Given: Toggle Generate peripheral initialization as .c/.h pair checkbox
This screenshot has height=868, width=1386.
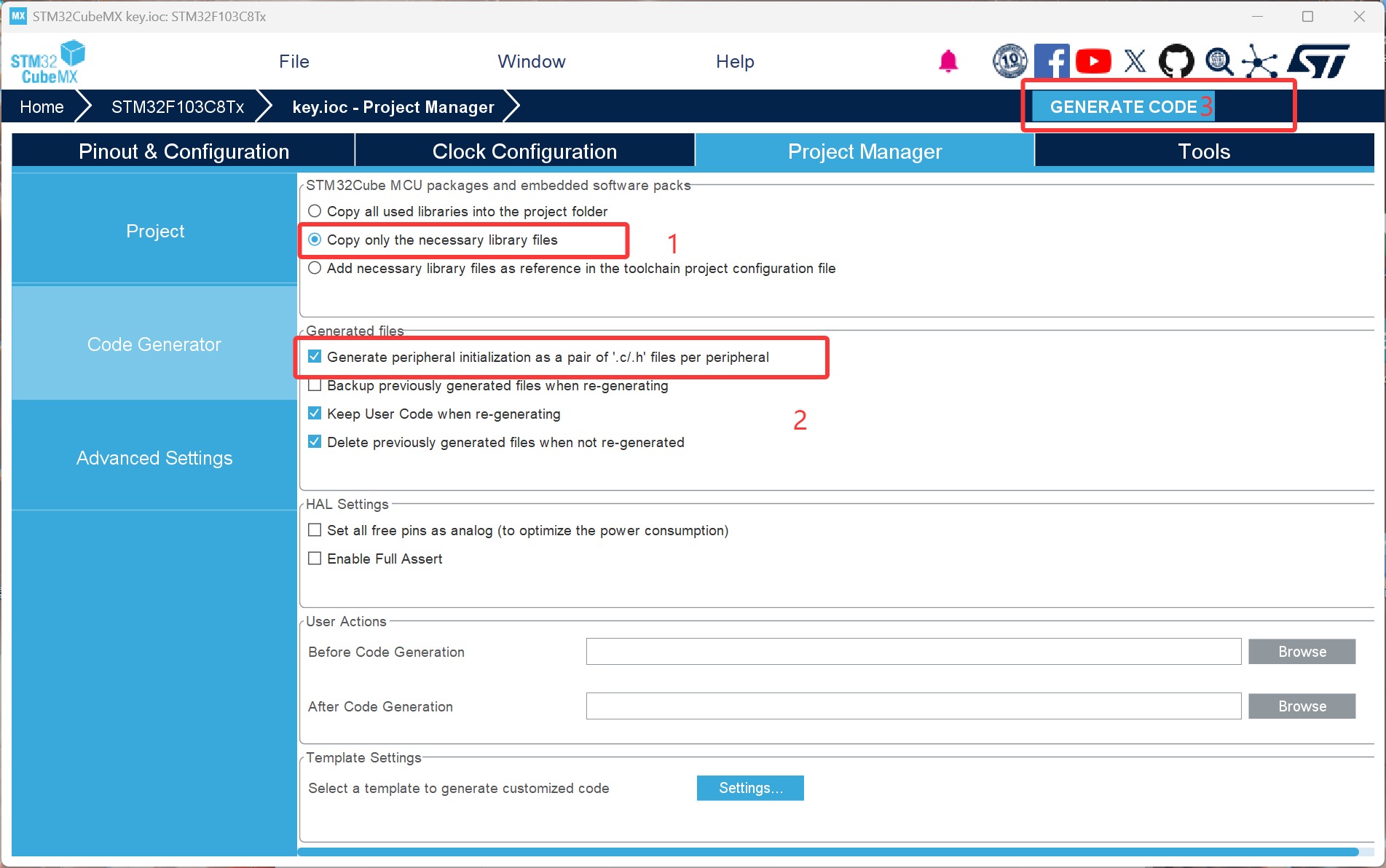Looking at the screenshot, I should (x=315, y=357).
